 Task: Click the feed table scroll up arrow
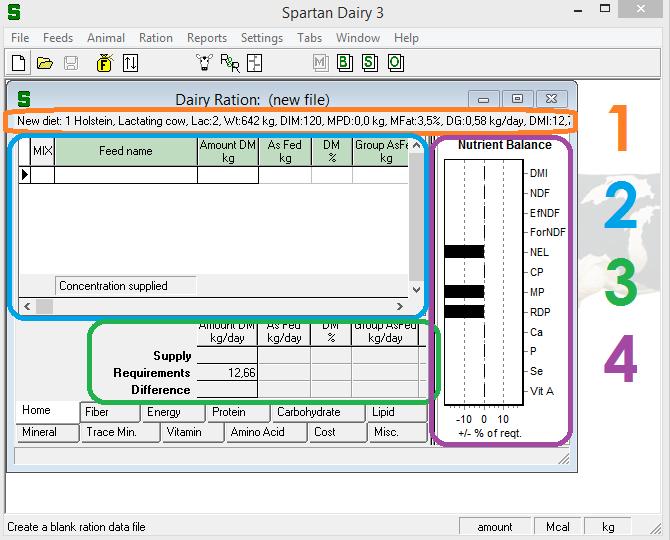tap(417, 145)
